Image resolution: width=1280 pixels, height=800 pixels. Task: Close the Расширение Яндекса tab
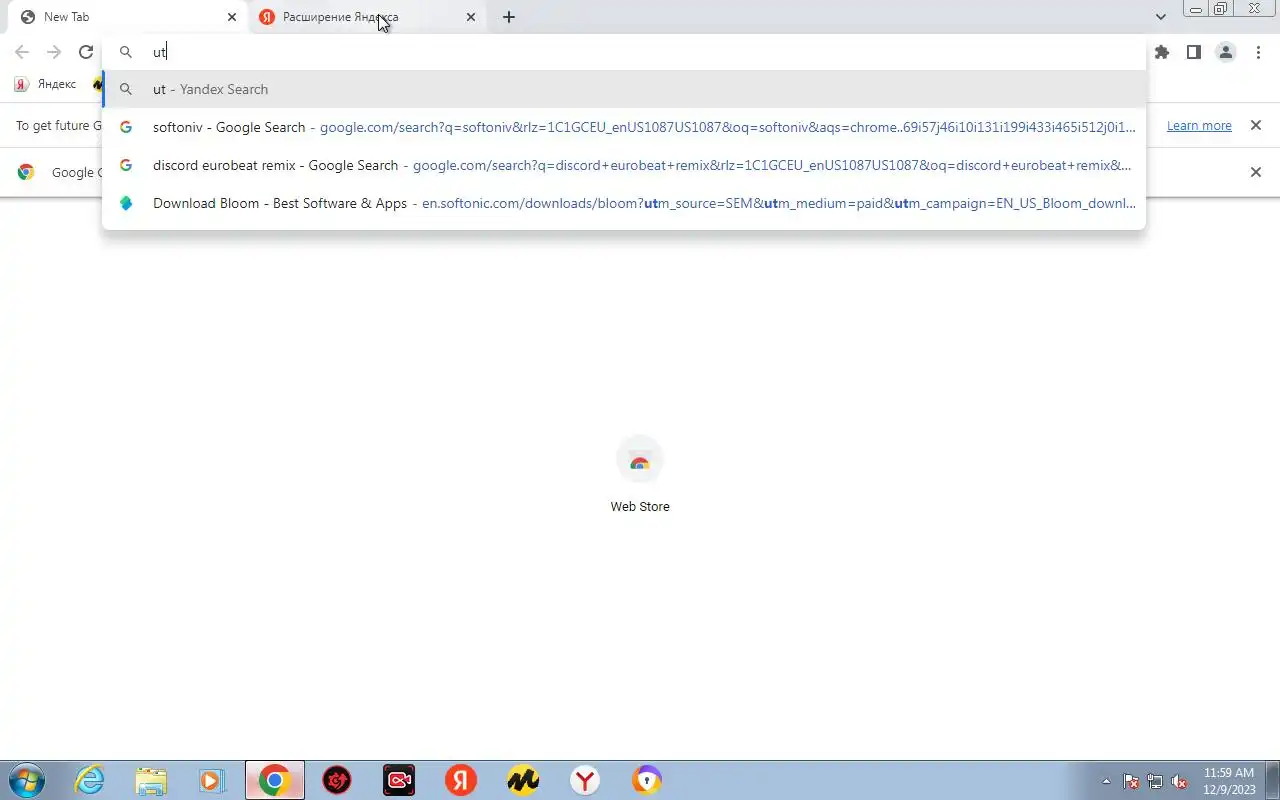click(x=471, y=17)
